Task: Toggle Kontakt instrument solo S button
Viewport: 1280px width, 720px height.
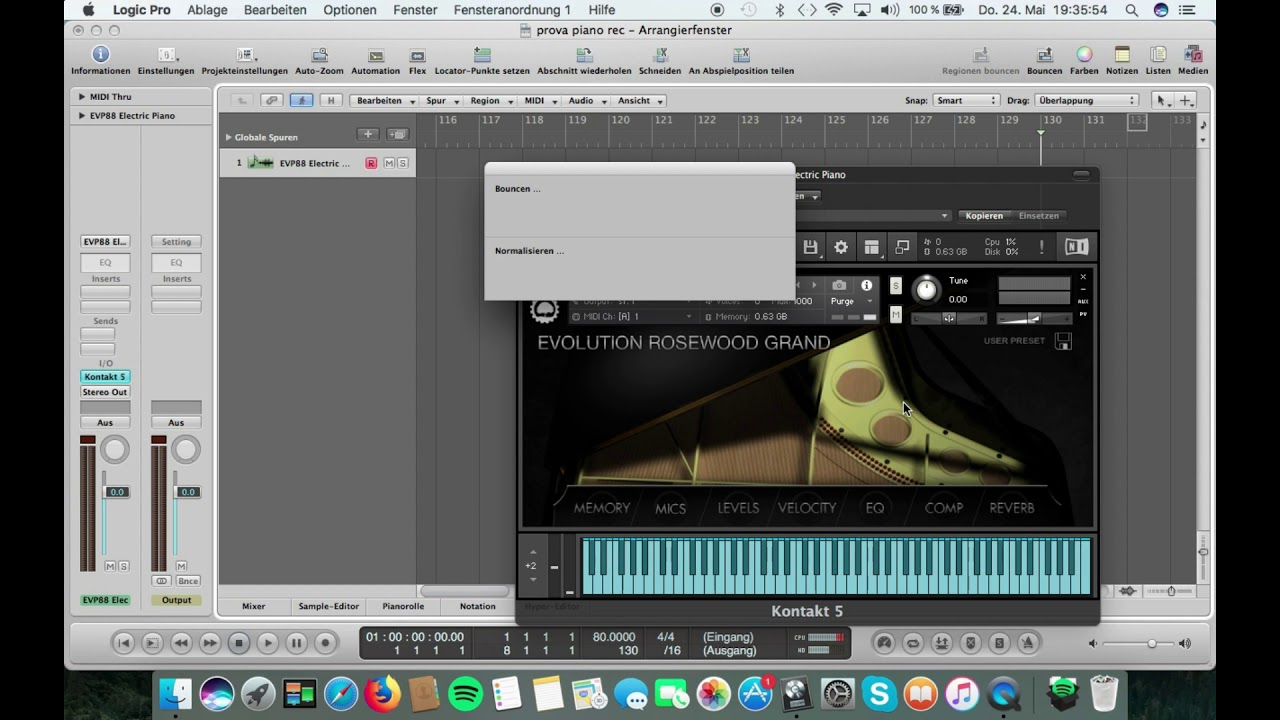Action: (x=896, y=286)
